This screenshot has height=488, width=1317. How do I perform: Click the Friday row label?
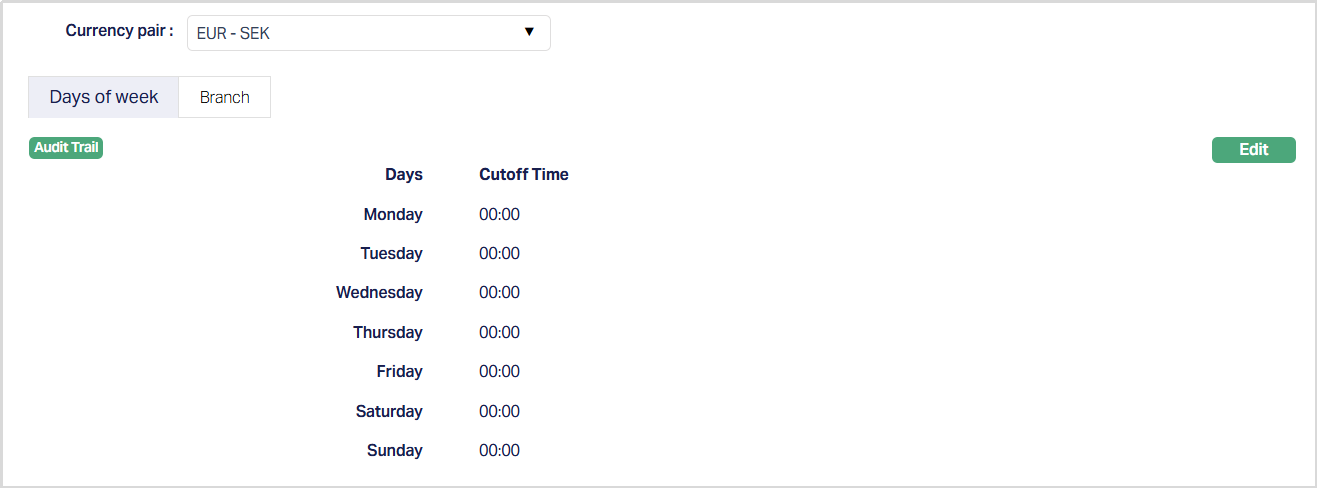399,371
